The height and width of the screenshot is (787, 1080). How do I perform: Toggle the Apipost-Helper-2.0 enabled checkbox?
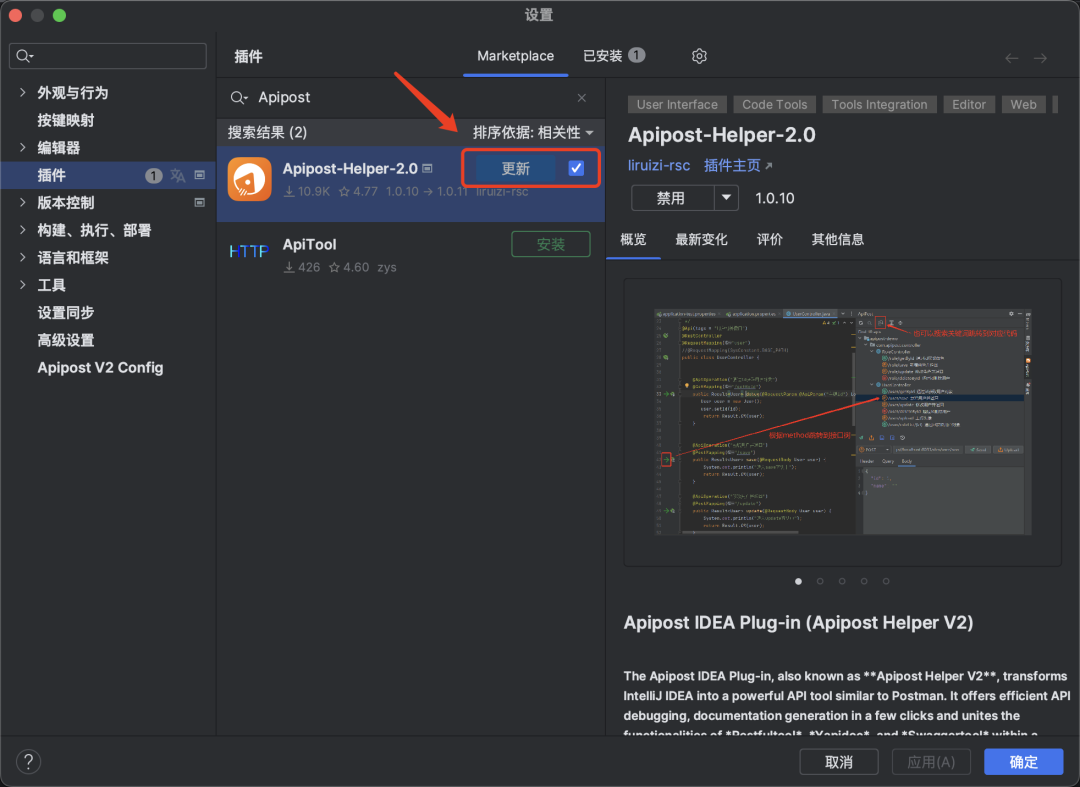tap(577, 168)
